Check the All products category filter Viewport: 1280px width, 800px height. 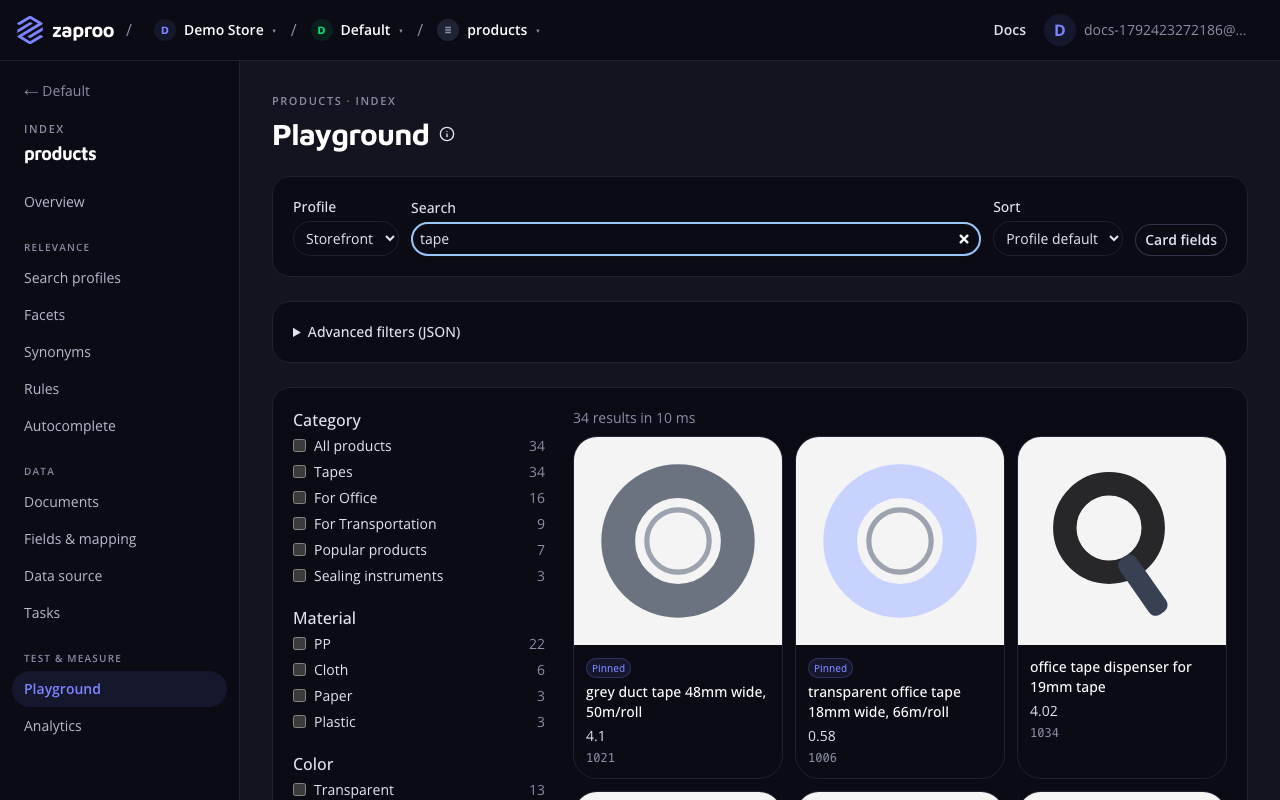[299, 446]
